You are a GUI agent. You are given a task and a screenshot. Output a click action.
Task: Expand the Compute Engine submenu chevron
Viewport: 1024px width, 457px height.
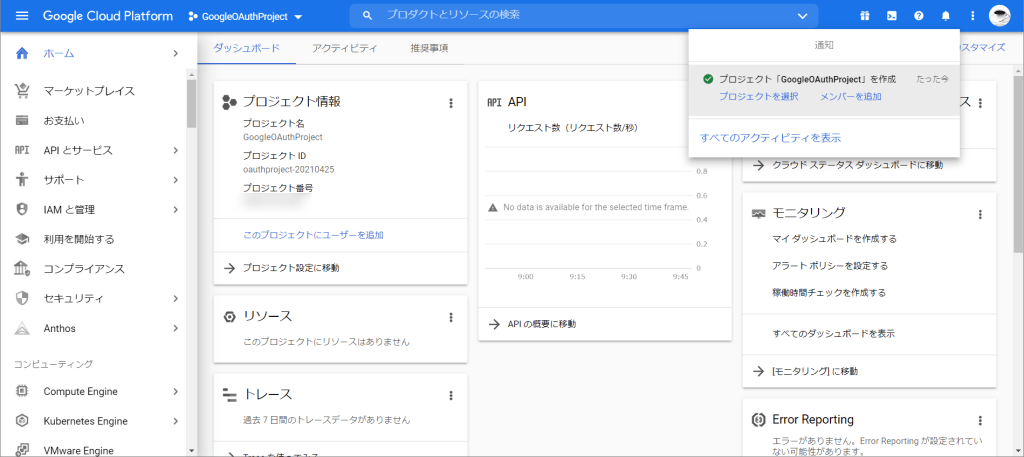point(175,392)
